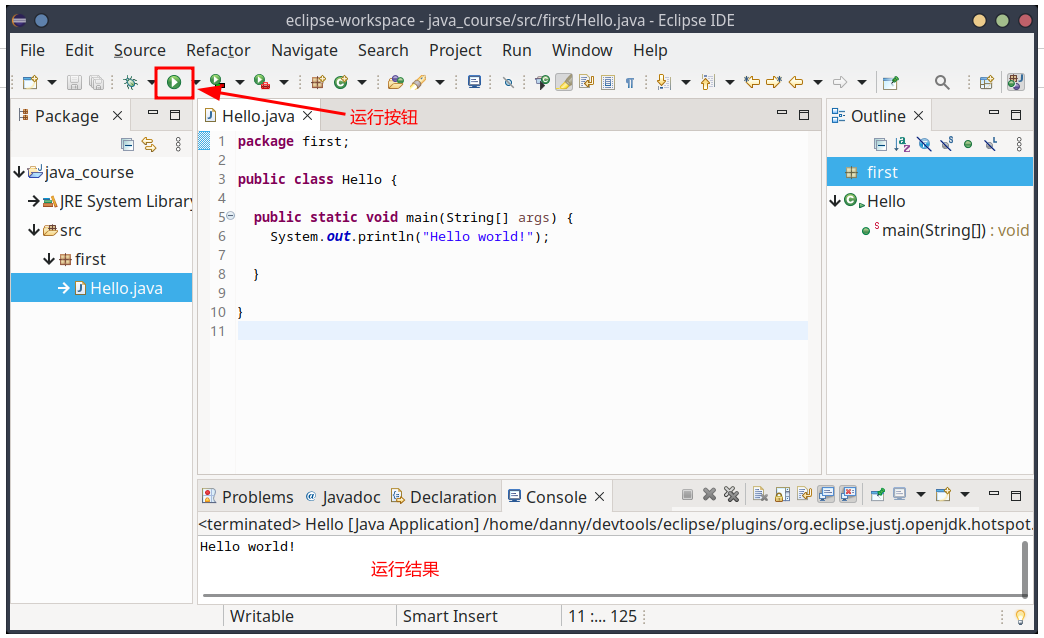The image size is (1044, 638).
Task: Toggle alphabetical Sort in Outline view
Action: [x=902, y=144]
